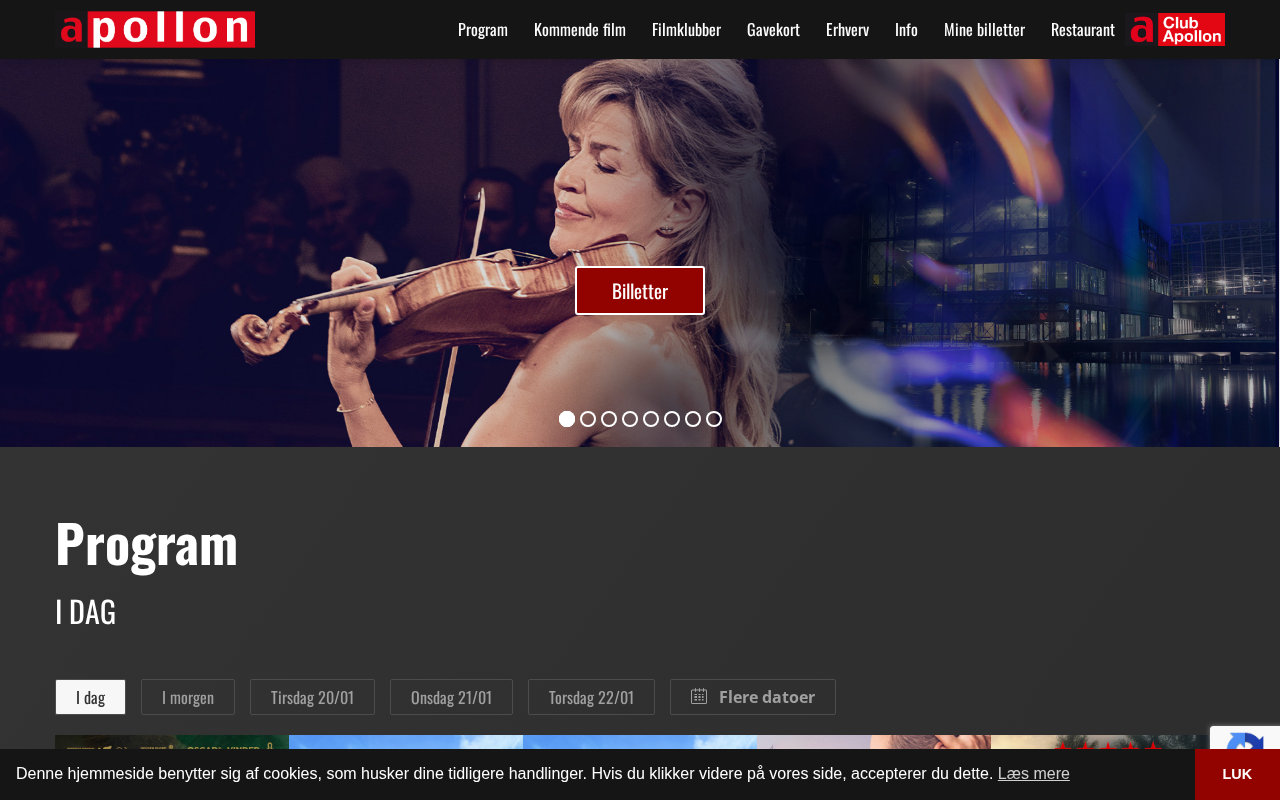Viewport: 1280px width, 800px height.
Task: Open the Filmklubber menu
Action: coord(686,29)
